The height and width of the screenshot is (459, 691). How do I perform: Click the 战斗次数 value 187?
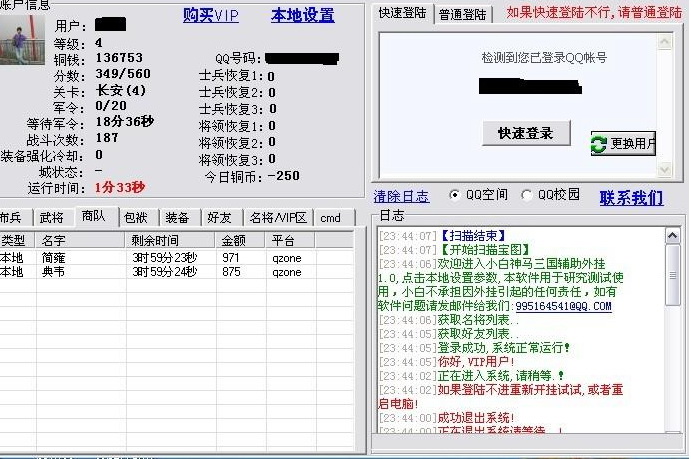tap(107, 138)
